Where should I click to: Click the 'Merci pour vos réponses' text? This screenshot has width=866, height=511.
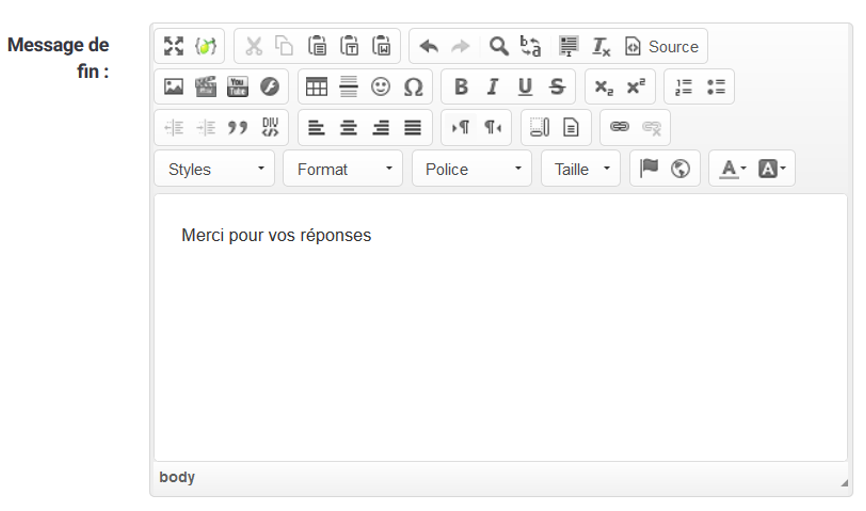(x=276, y=235)
